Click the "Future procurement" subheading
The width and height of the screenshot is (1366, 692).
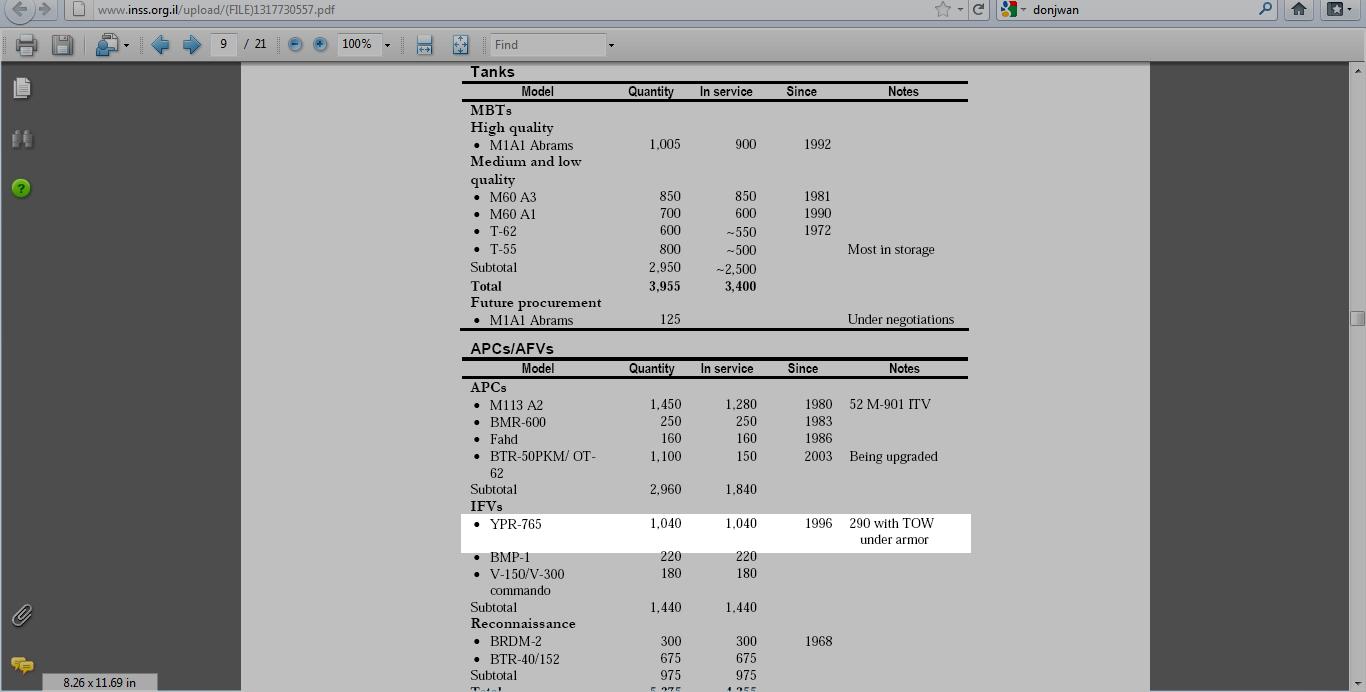536,303
